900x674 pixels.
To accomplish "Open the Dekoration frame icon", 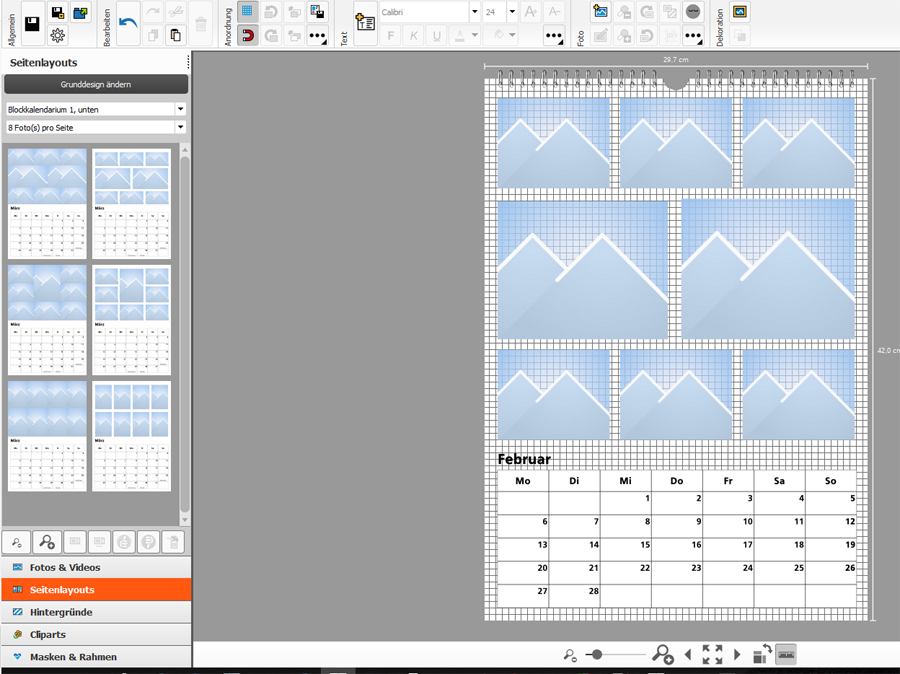I will click(x=740, y=11).
